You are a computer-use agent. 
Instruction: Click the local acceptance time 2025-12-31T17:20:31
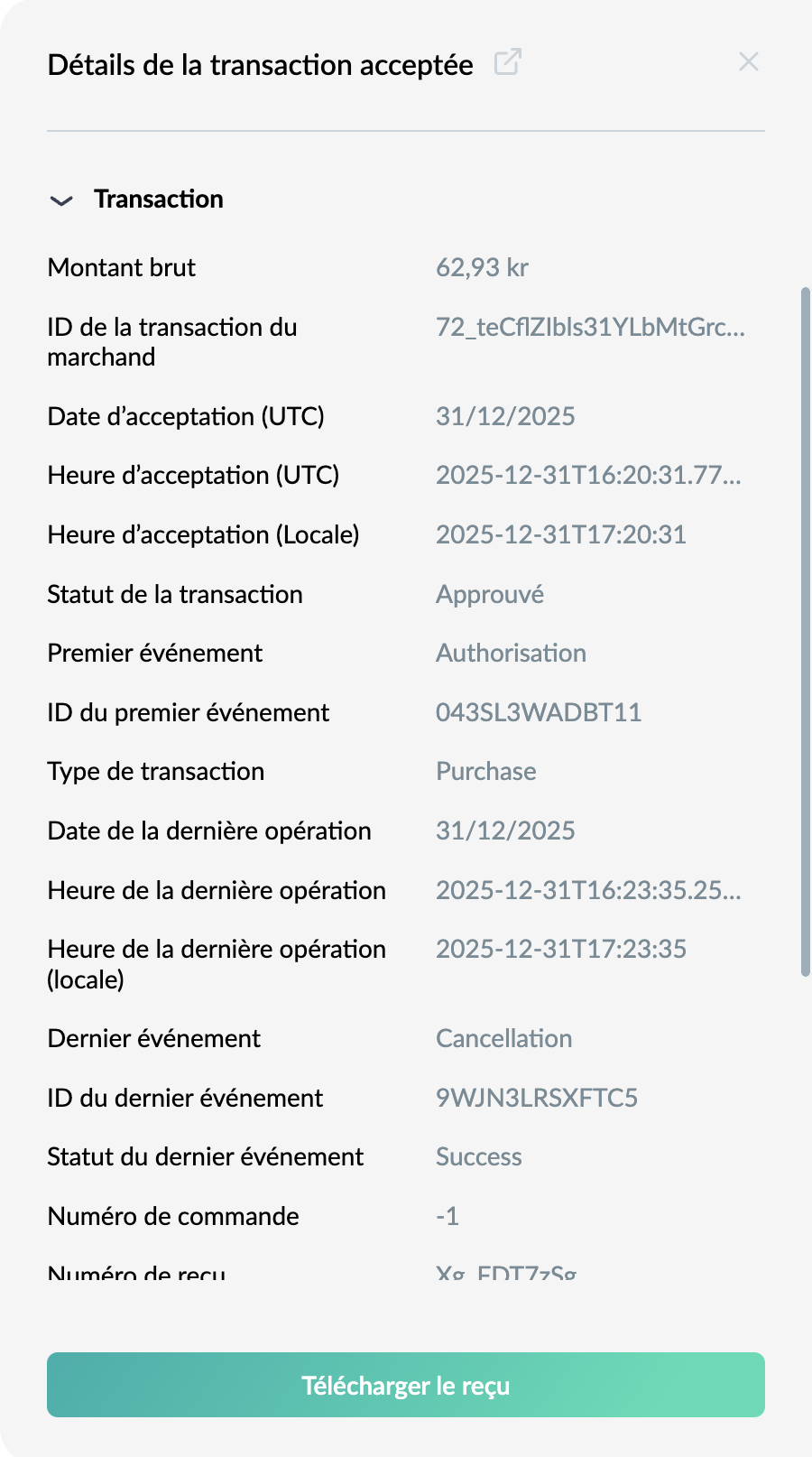[561, 535]
